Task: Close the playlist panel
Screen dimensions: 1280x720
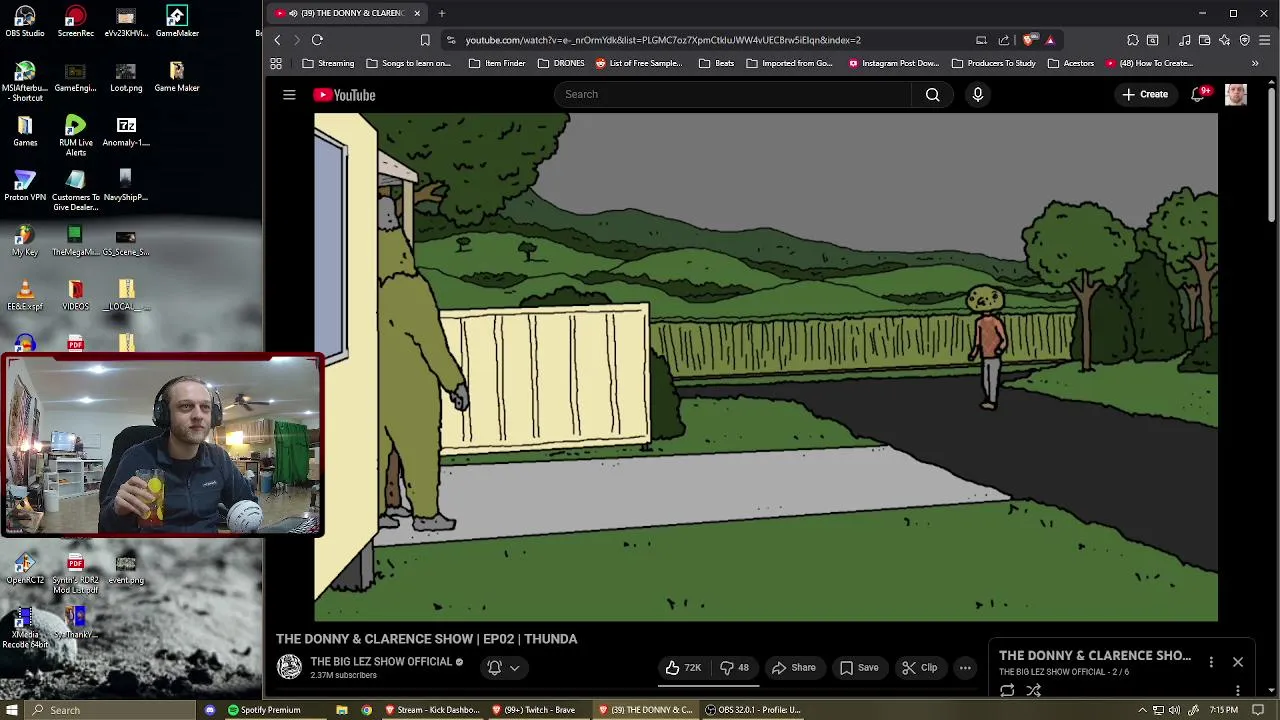Action: click(x=1238, y=662)
